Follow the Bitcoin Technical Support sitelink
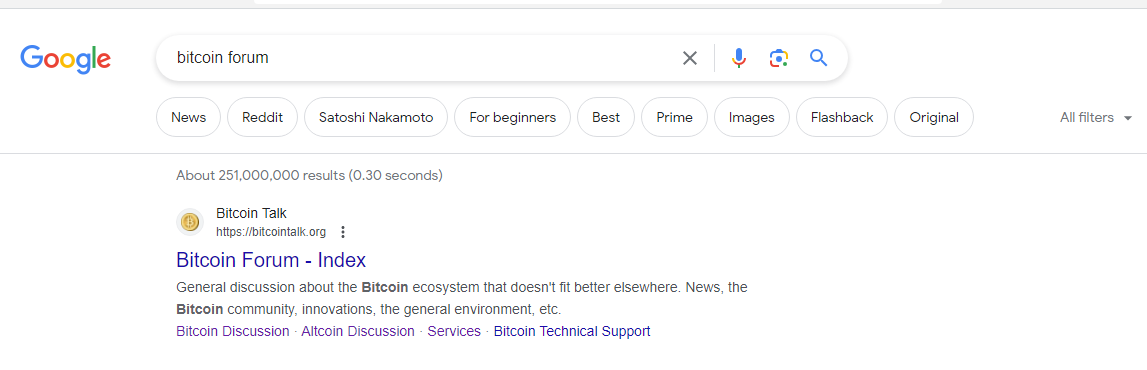The width and height of the screenshot is (1147, 370). (572, 331)
